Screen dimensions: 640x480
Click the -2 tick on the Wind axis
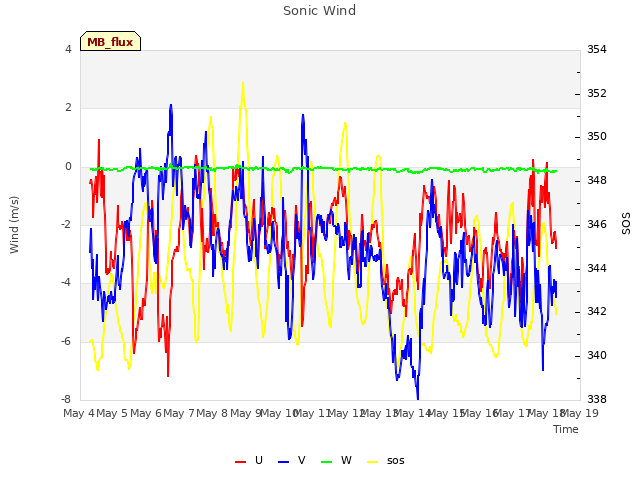pyautogui.click(x=67, y=224)
